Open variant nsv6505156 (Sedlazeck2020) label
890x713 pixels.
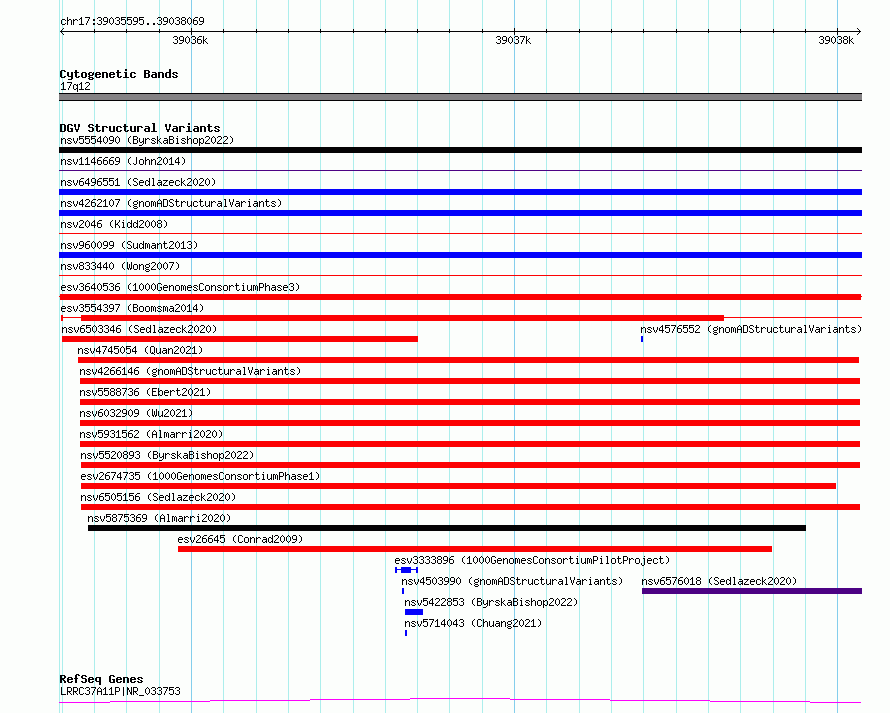(158, 497)
